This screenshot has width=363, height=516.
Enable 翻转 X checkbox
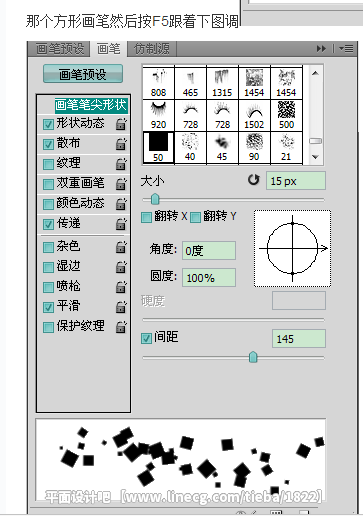[x=146, y=217]
